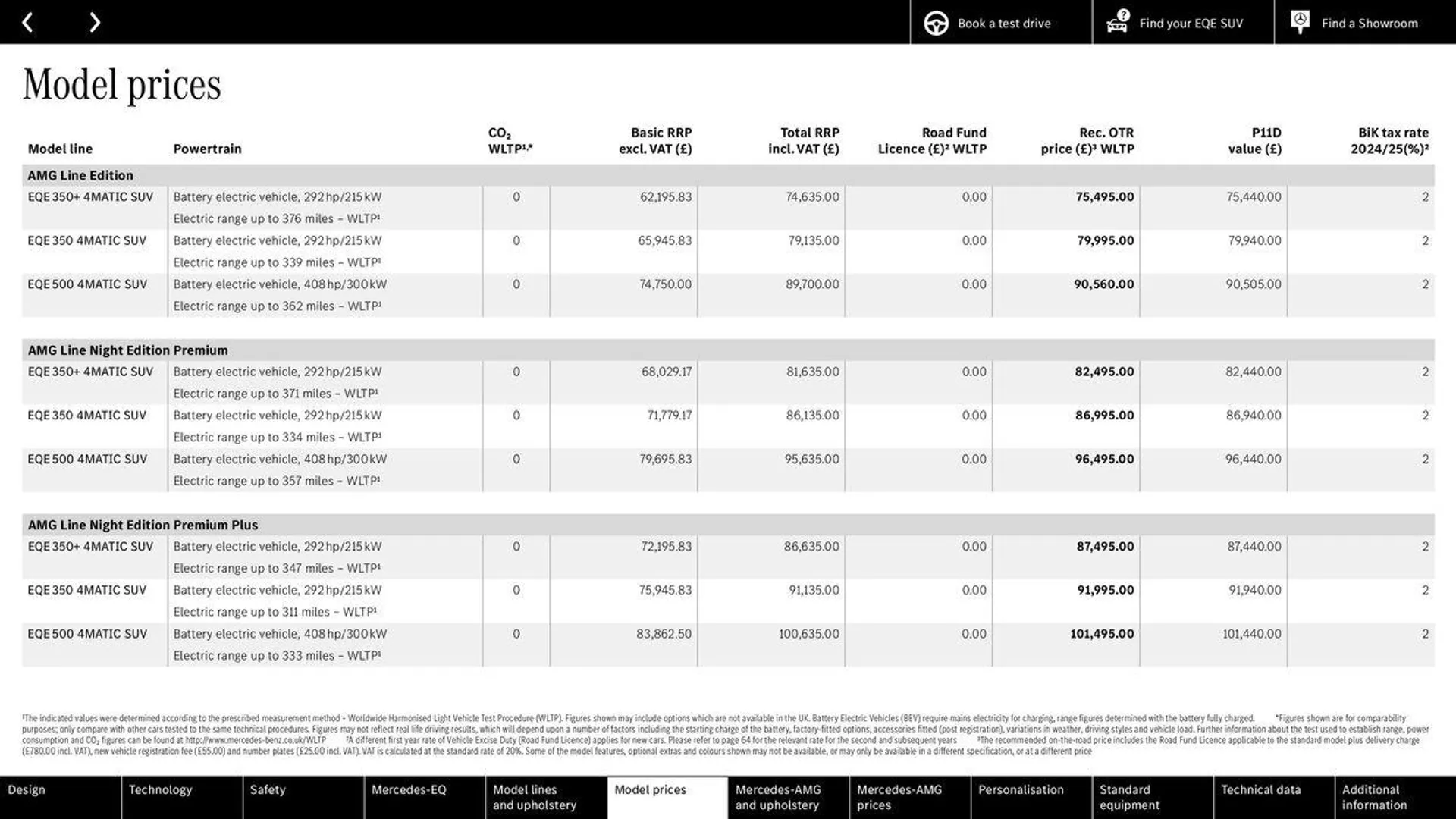Click Electric range up to 376 miles text
The image size is (1456, 819).
[276, 218]
